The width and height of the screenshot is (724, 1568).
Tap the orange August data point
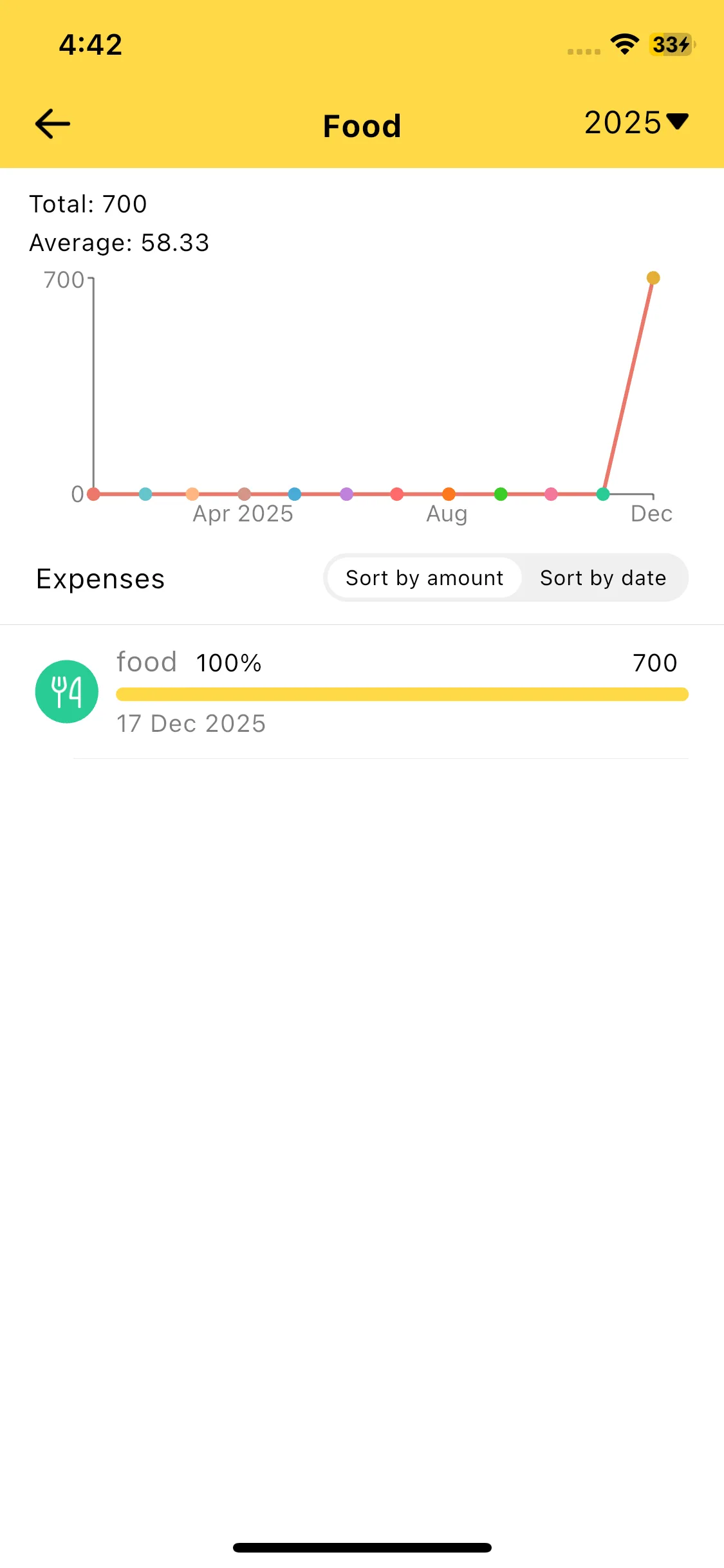[x=449, y=494]
